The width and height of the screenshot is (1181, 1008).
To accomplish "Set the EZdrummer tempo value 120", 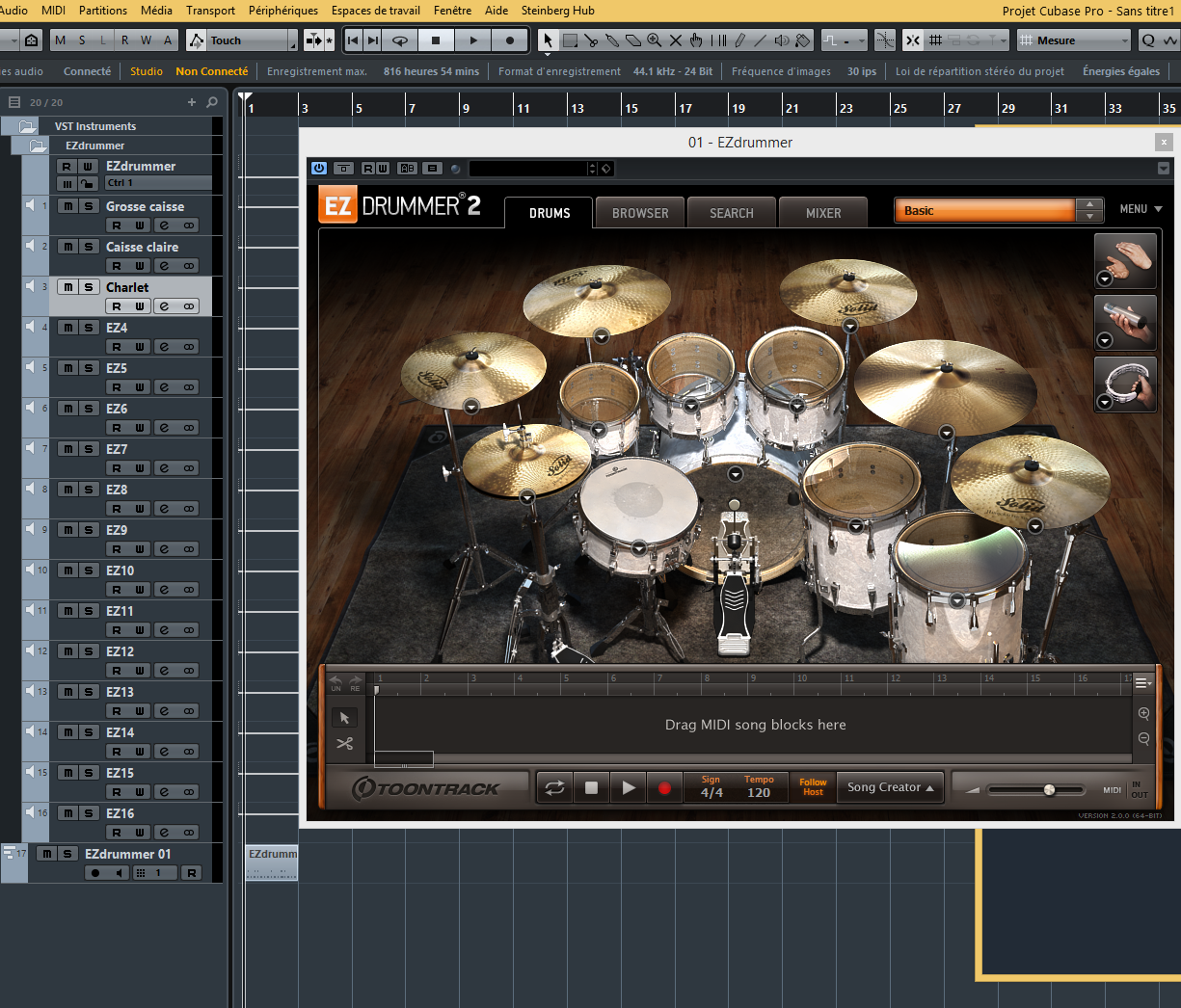I will [759, 792].
